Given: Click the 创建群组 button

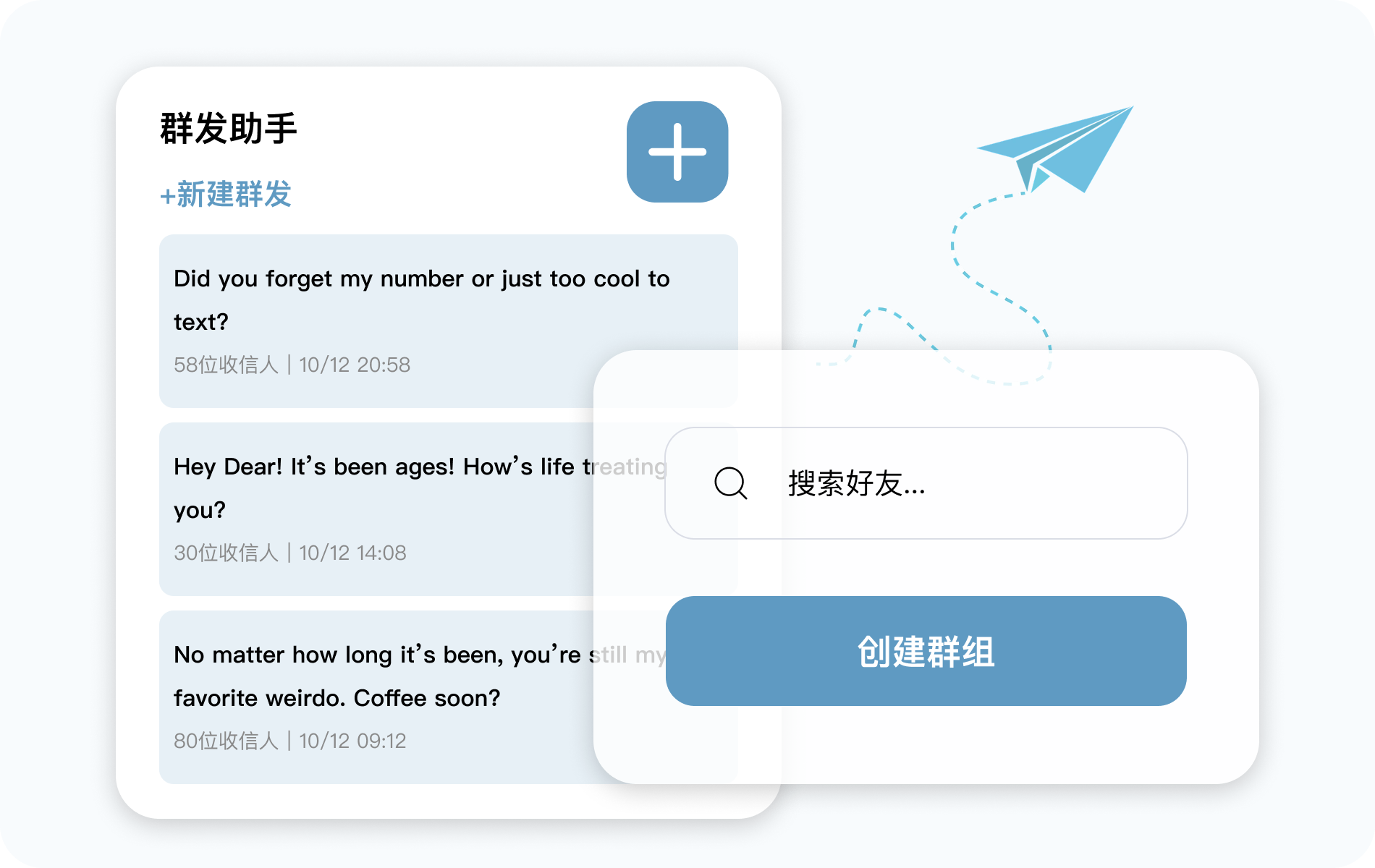Looking at the screenshot, I should pyautogui.click(x=926, y=651).
